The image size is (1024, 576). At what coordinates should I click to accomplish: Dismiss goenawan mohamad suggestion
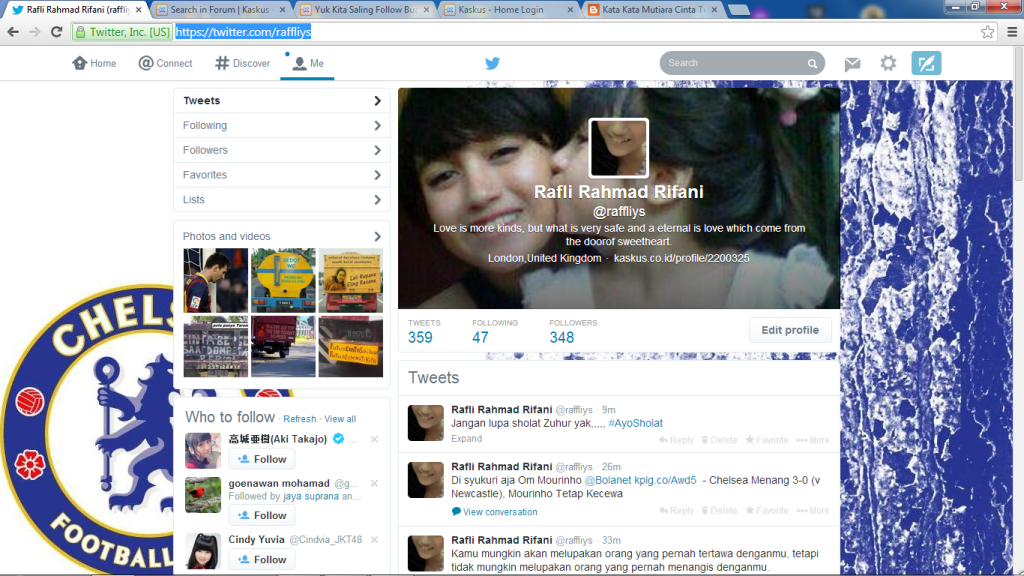click(374, 483)
